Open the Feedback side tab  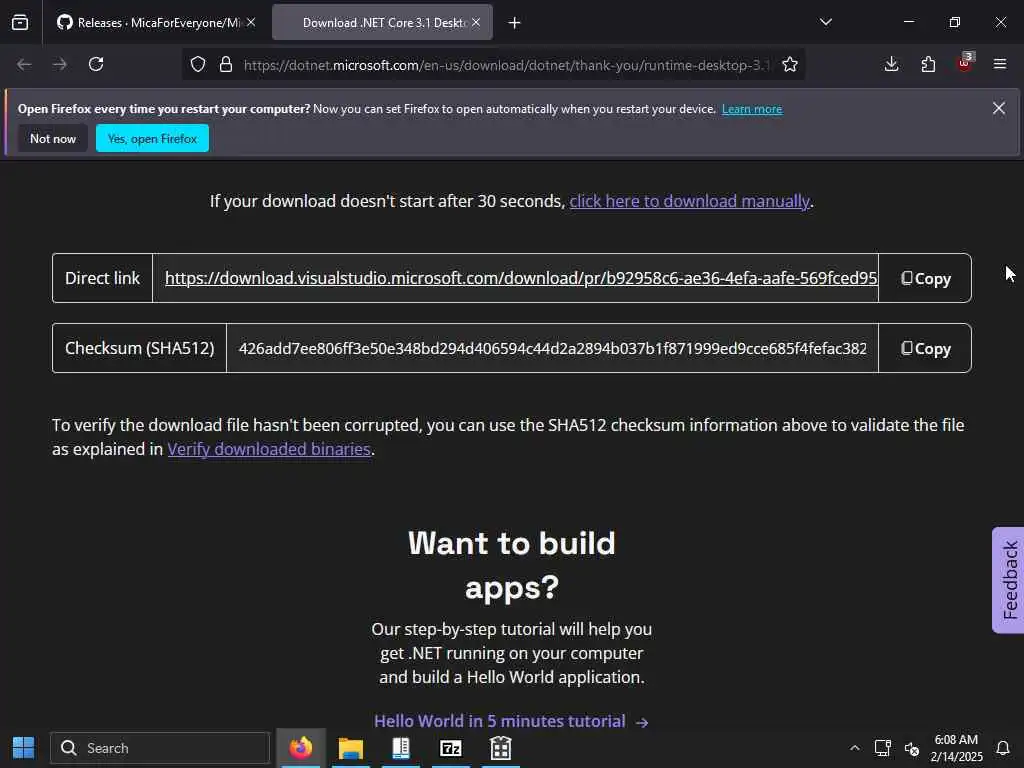(x=1008, y=580)
